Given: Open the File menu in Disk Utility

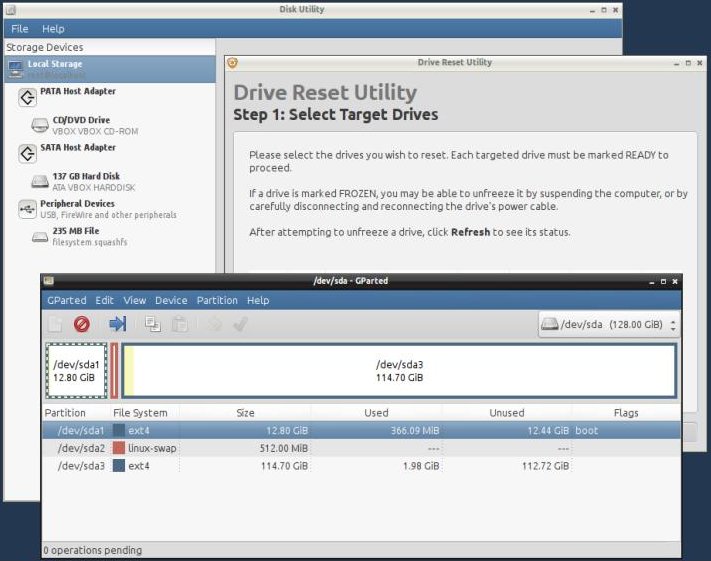Looking at the screenshot, I should tap(19, 29).
